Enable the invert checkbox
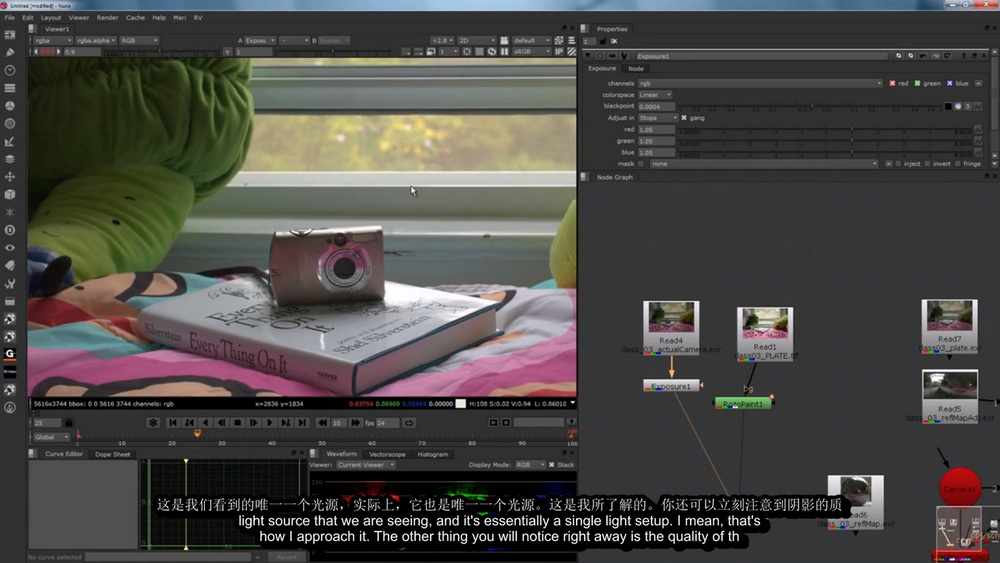Image resolution: width=1000 pixels, height=563 pixels. [x=927, y=164]
